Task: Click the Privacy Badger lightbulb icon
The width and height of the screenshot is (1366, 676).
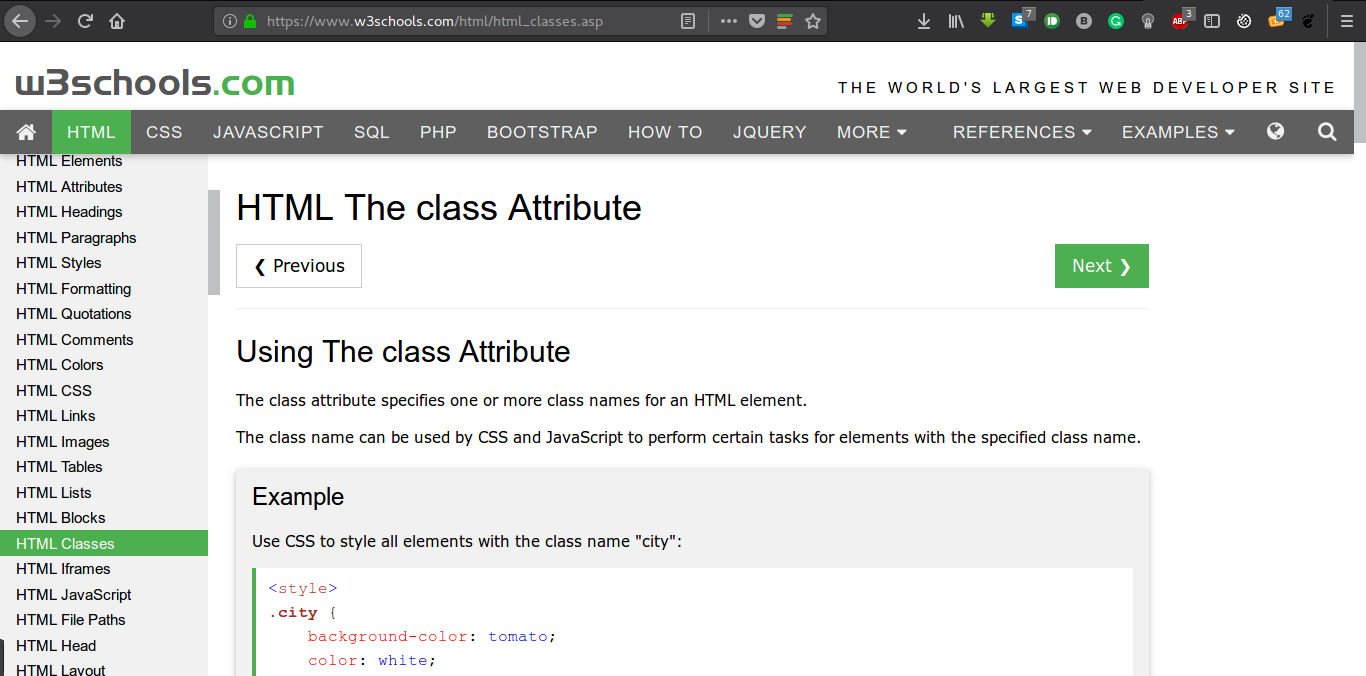Action: (1147, 20)
